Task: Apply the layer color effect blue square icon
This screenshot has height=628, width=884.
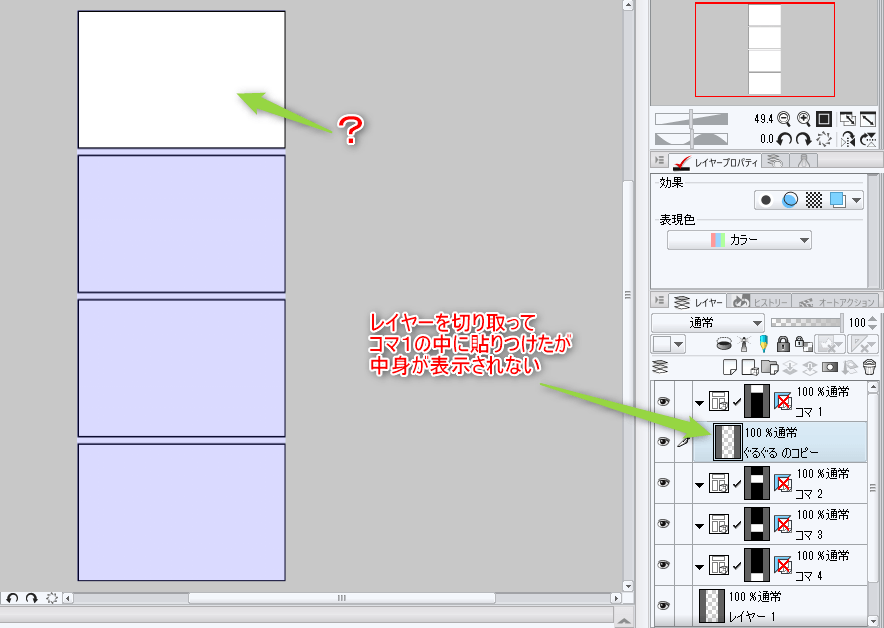Action: coord(837,200)
